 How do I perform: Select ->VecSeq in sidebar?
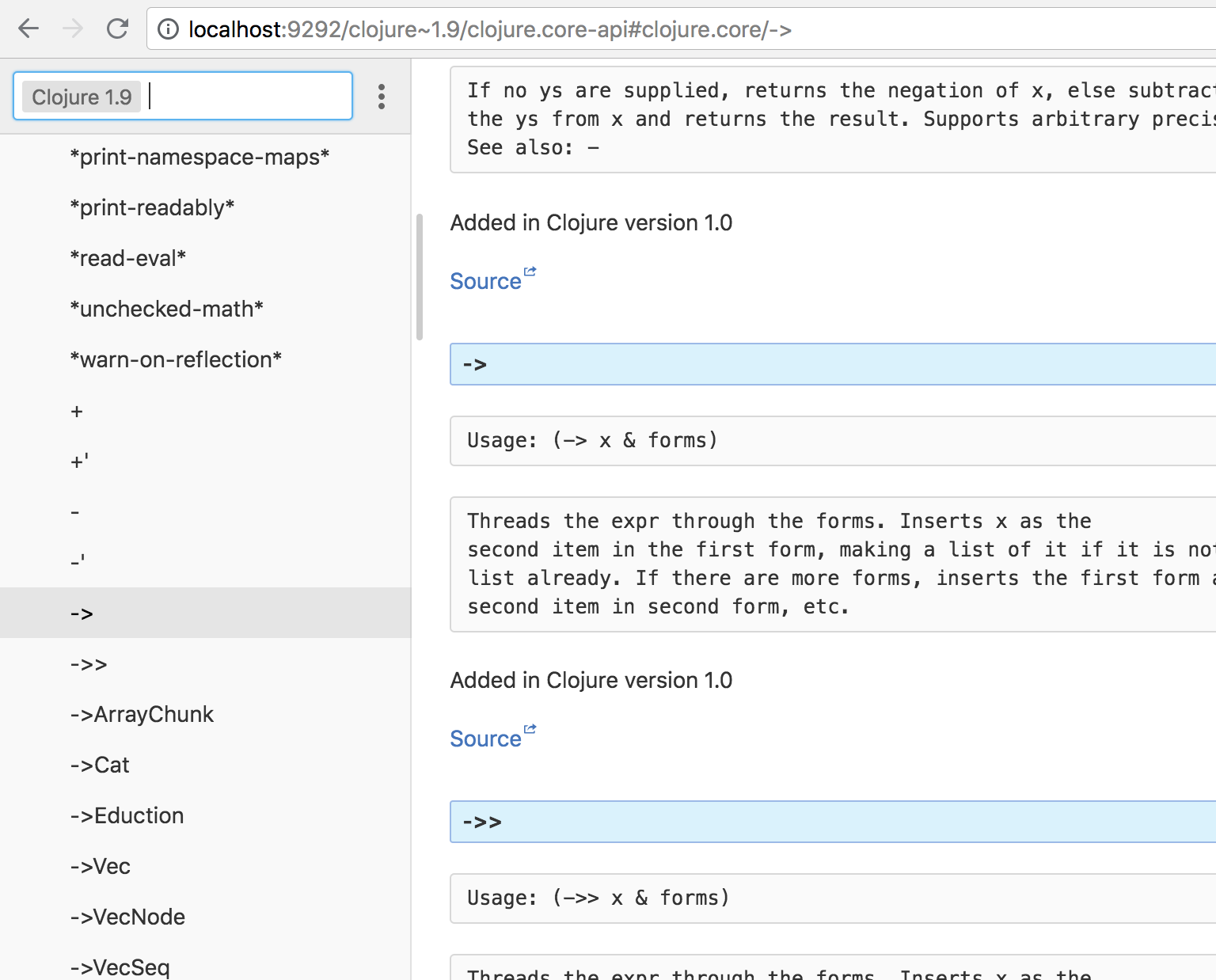(205, 961)
